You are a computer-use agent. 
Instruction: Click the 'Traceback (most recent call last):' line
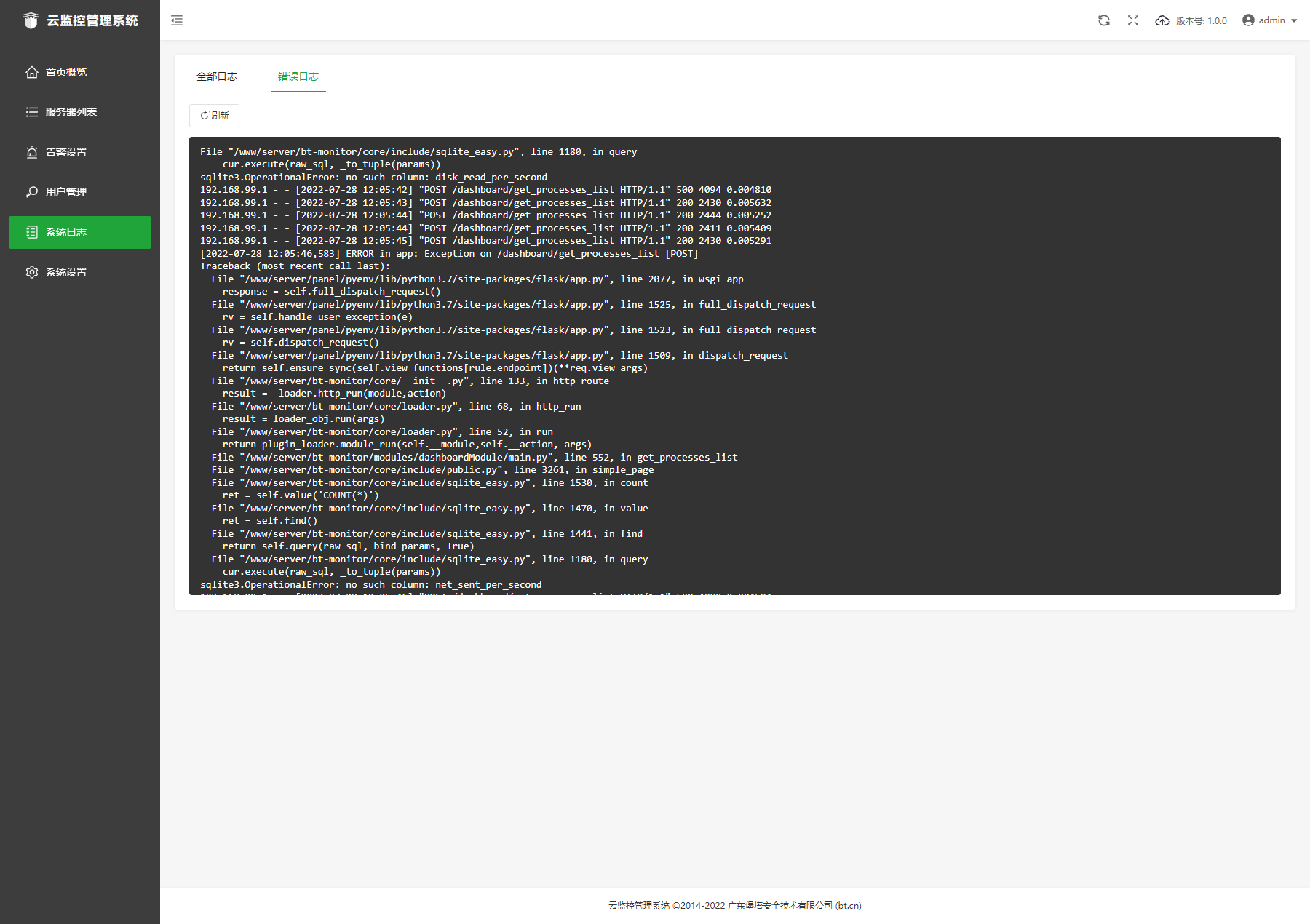(295, 266)
